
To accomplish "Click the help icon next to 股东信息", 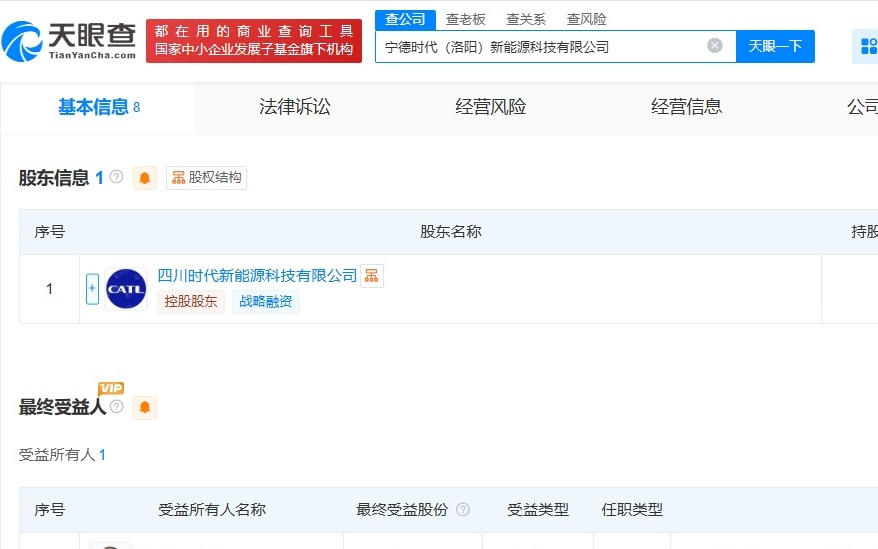I will (116, 177).
